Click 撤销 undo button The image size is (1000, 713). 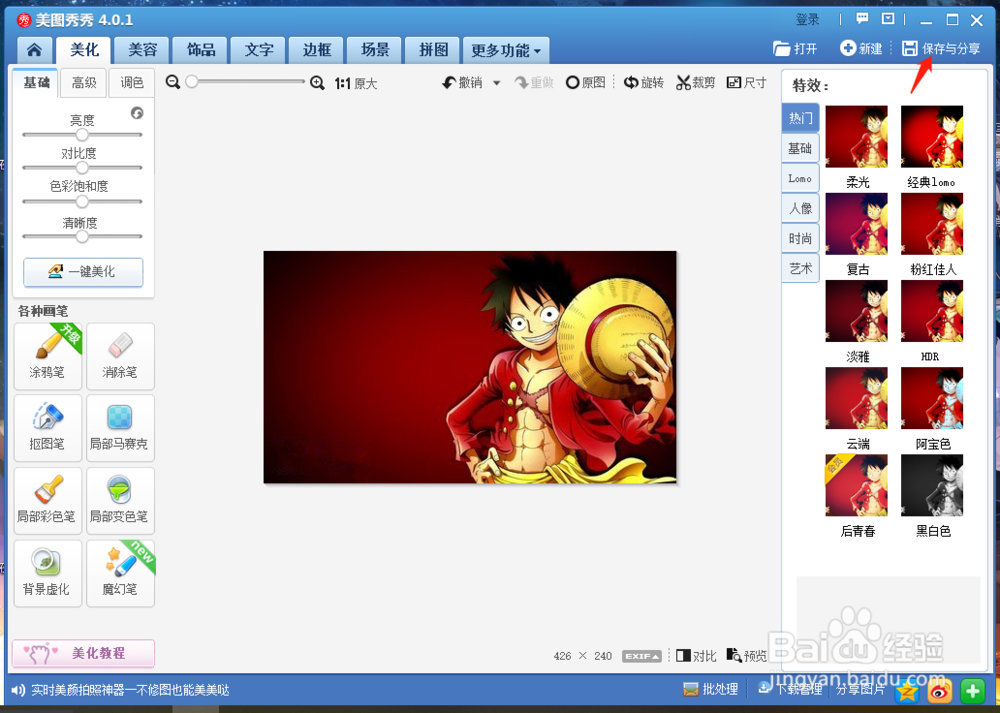tap(463, 83)
